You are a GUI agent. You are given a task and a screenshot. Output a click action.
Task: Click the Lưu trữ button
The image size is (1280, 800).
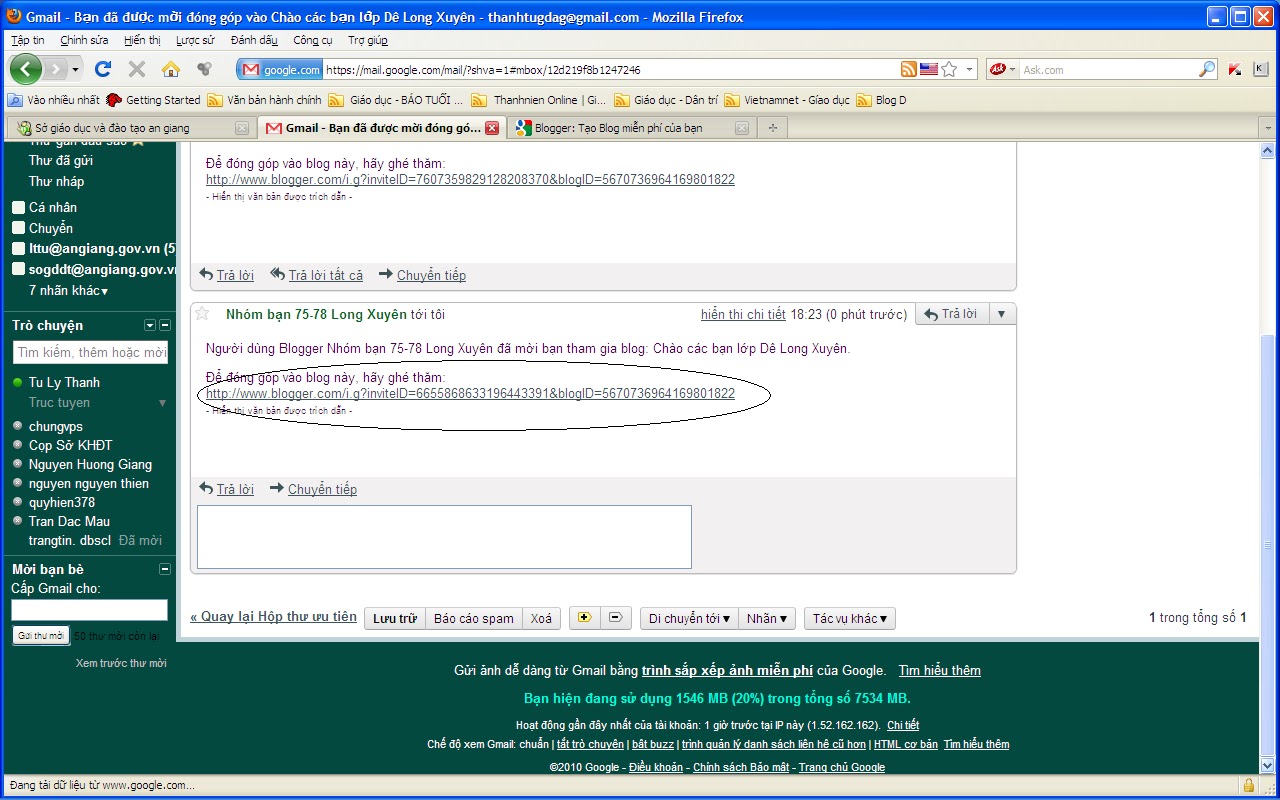pos(395,618)
